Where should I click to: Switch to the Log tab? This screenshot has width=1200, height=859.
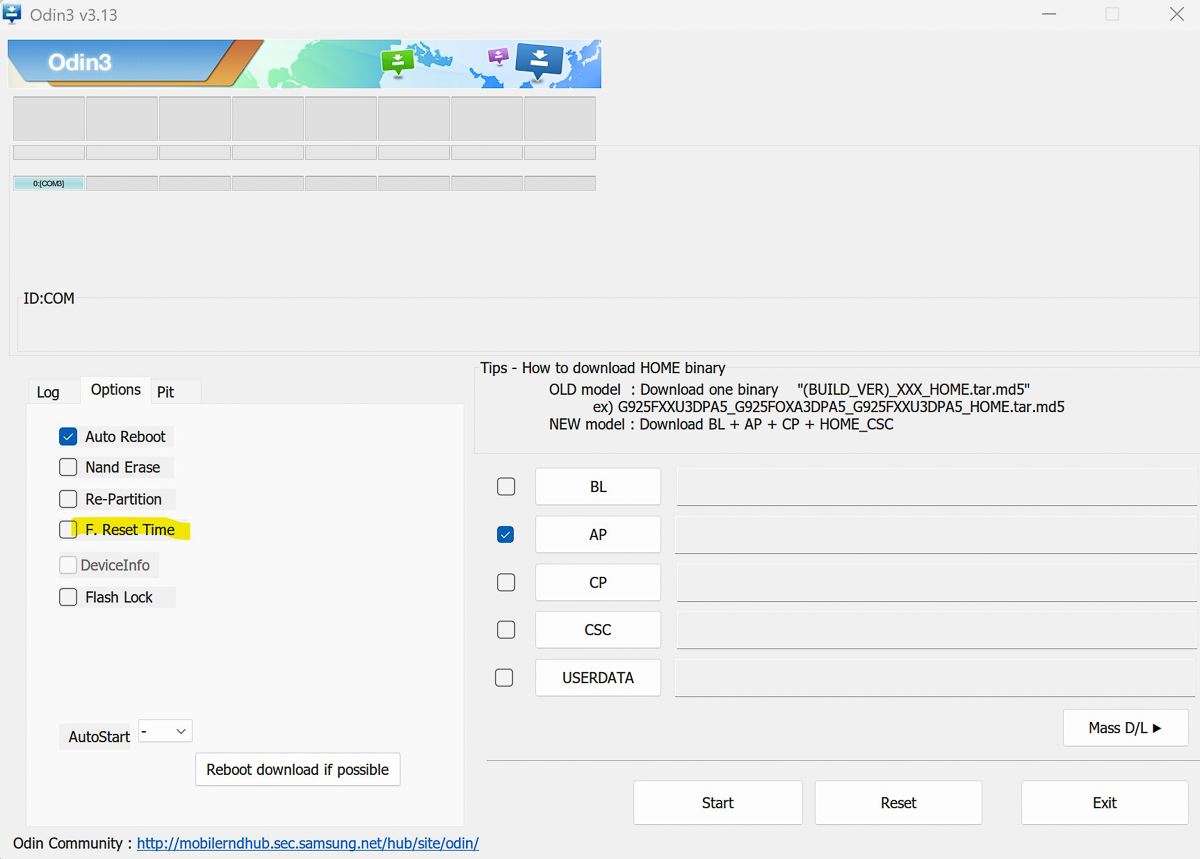coord(48,392)
